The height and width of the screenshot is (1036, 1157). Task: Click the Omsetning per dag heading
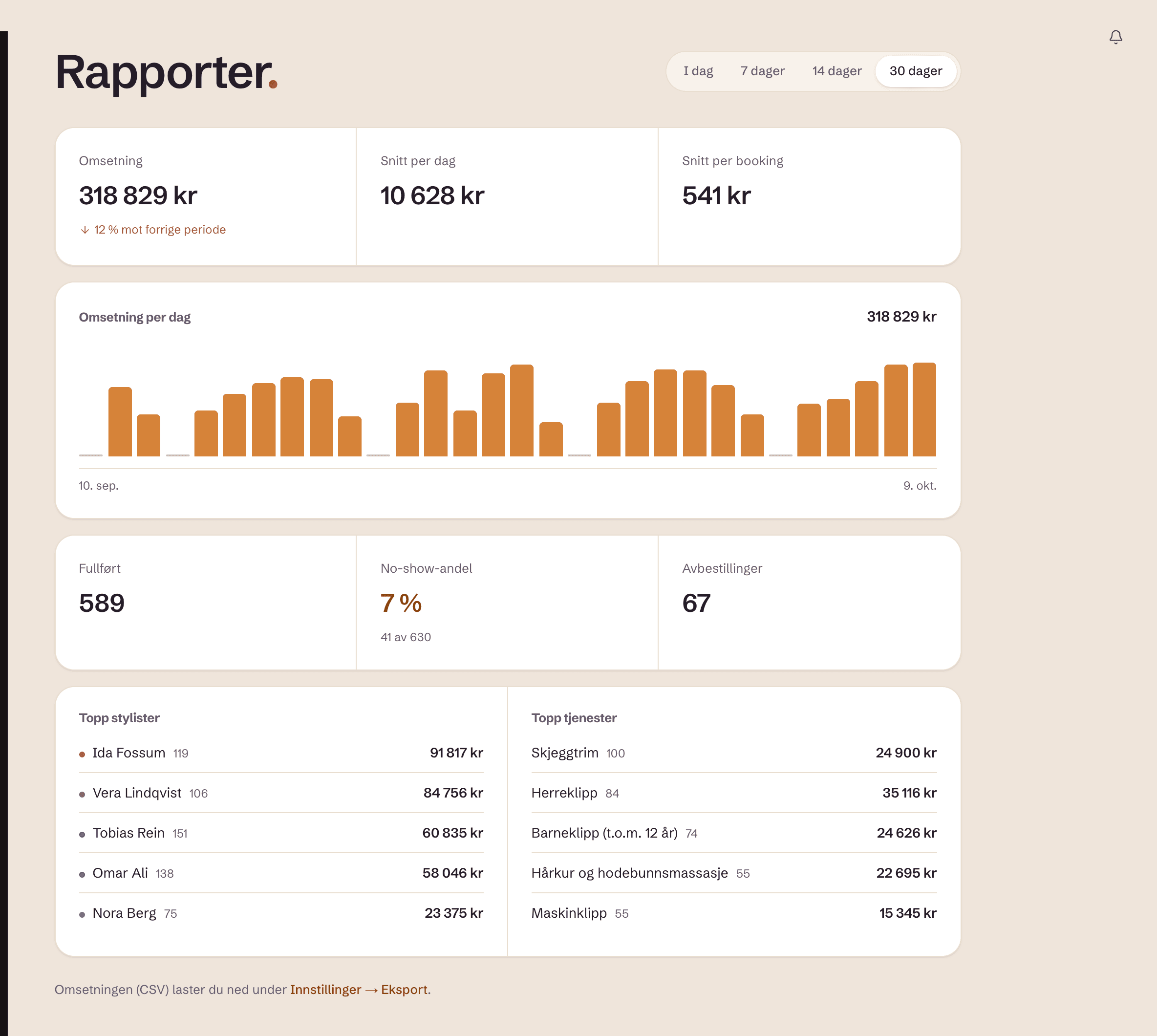tap(134, 317)
